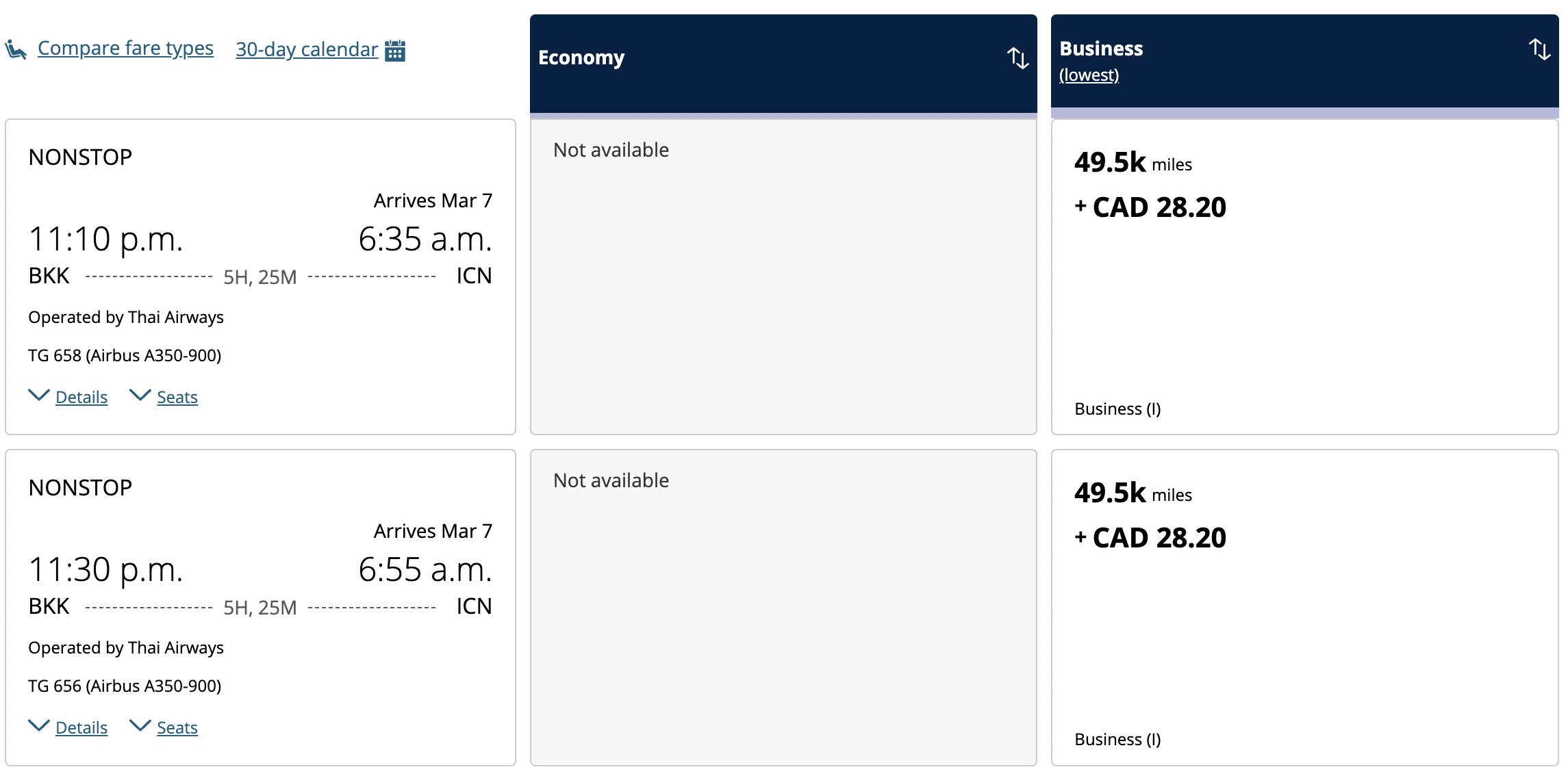Select the Business column header

[1101, 49]
